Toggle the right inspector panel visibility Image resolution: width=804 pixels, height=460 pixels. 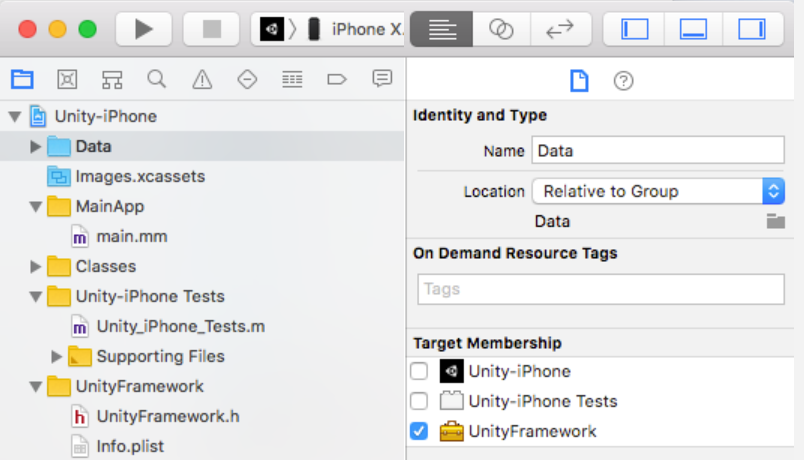(x=751, y=29)
